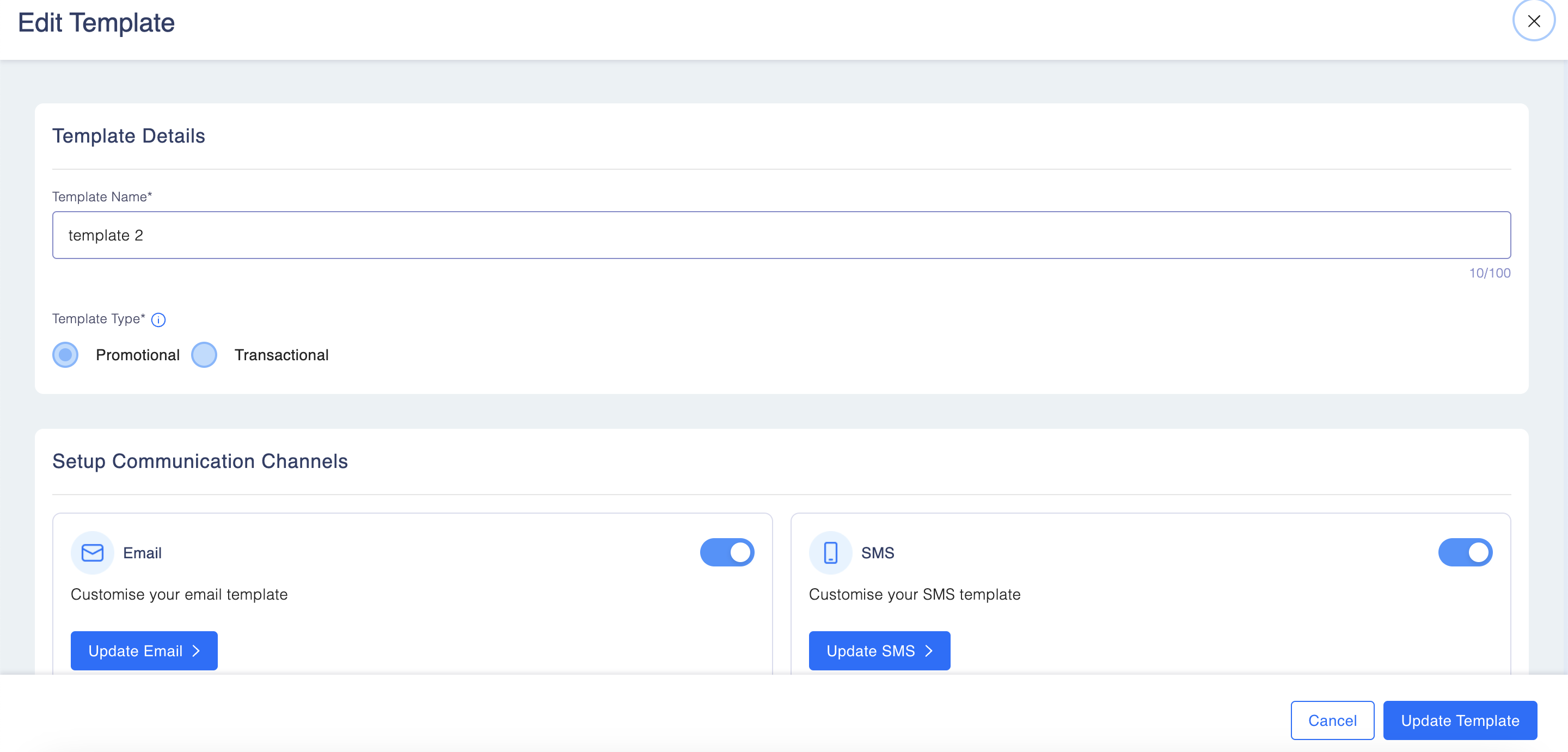
Task: Click the 10/100 character counter
Action: [1490, 273]
